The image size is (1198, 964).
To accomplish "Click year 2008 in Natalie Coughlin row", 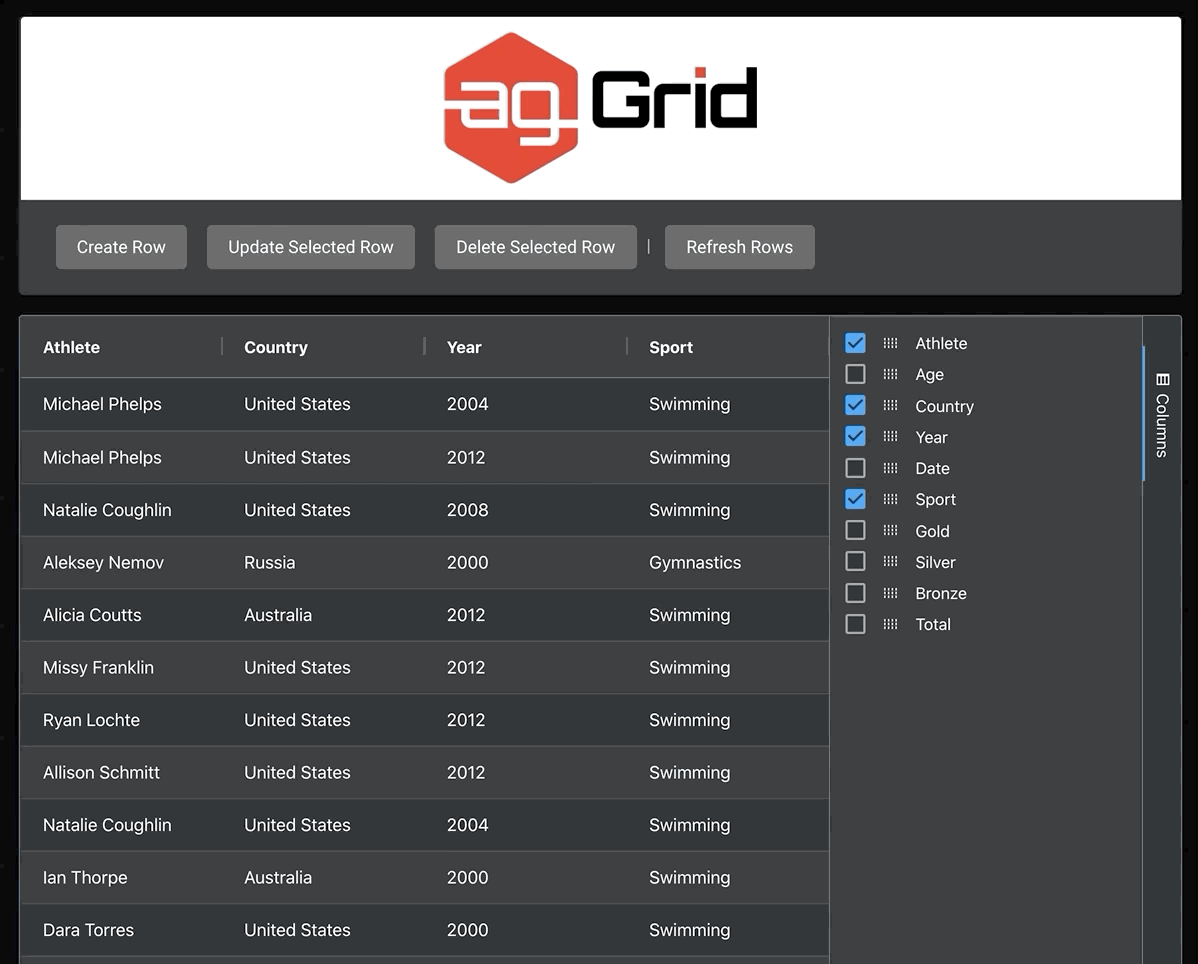I will pos(526,510).
